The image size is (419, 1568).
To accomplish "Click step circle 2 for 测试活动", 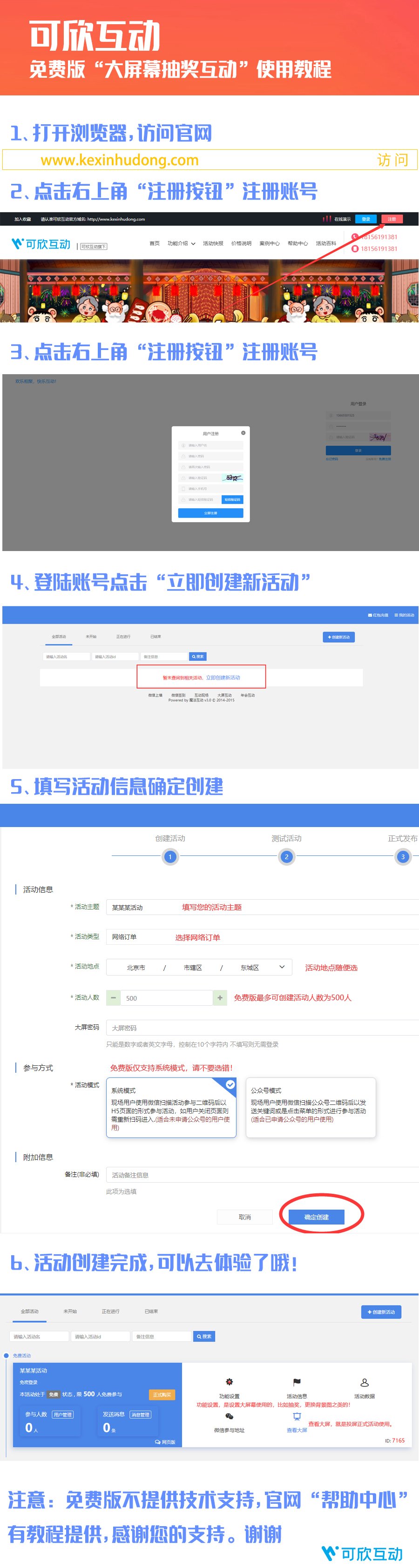I will 286,856.
